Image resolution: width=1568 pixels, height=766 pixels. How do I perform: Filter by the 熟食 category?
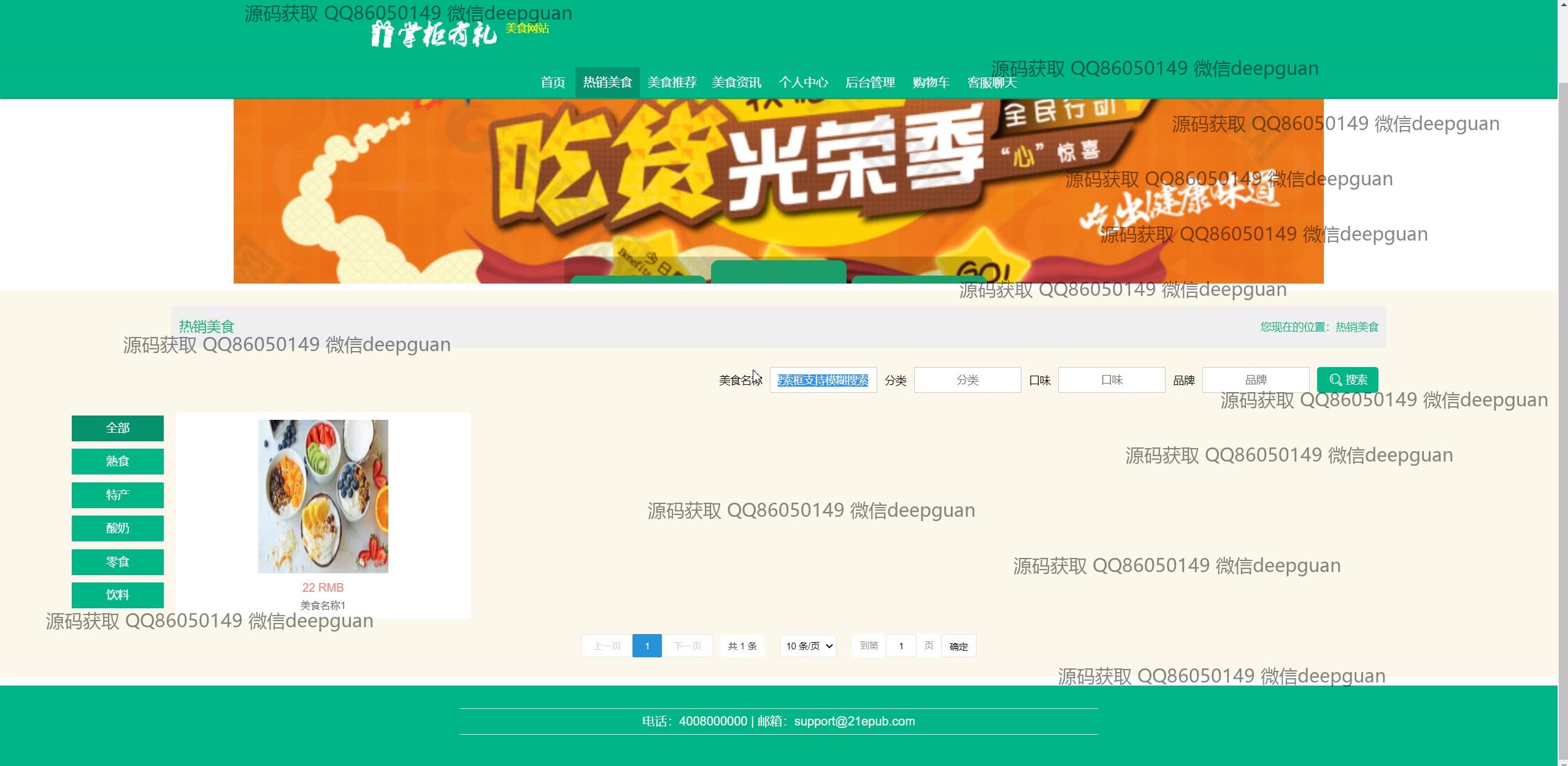tap(117, 461)
